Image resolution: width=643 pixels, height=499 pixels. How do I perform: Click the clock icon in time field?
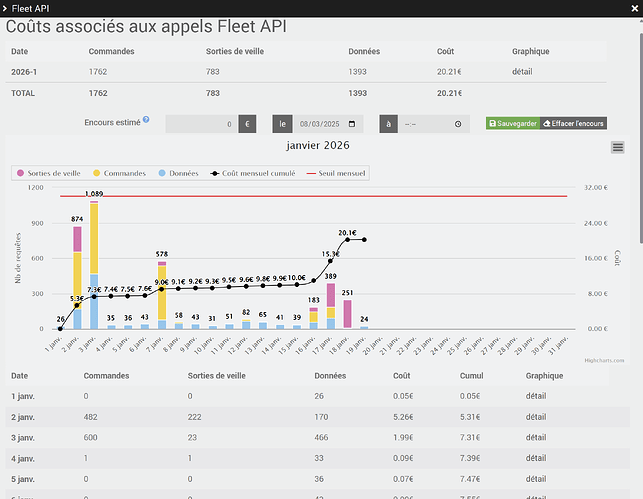point(457,124)
